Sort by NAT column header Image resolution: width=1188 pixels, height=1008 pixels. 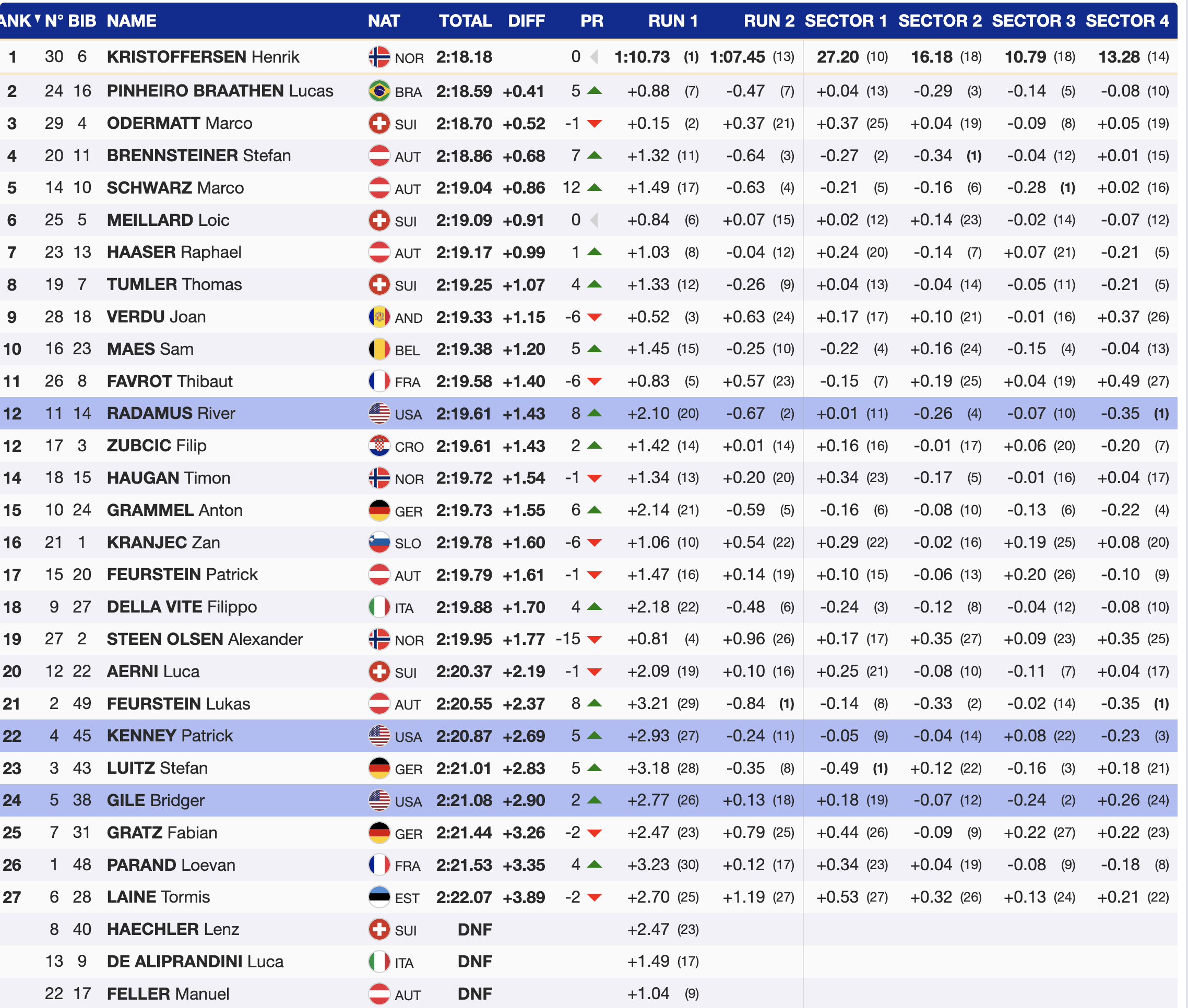384,21
